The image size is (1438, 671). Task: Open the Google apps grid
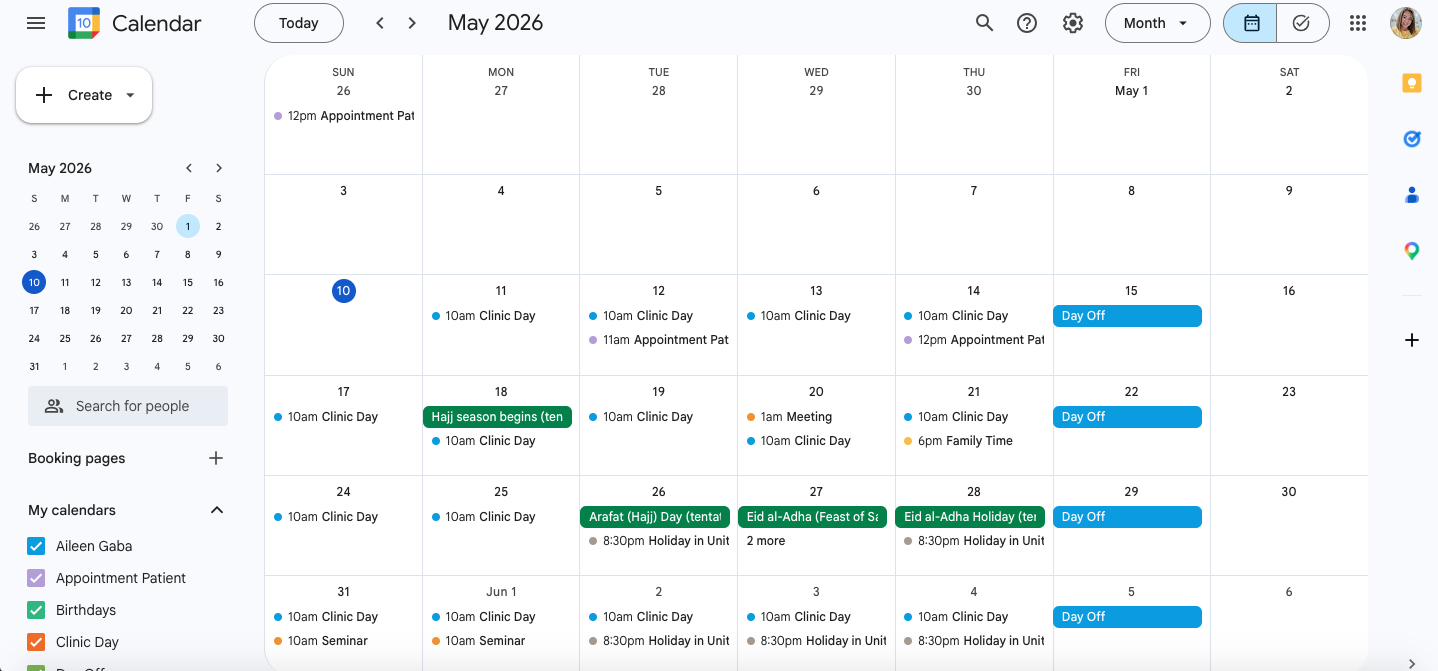pos(1358,23)
